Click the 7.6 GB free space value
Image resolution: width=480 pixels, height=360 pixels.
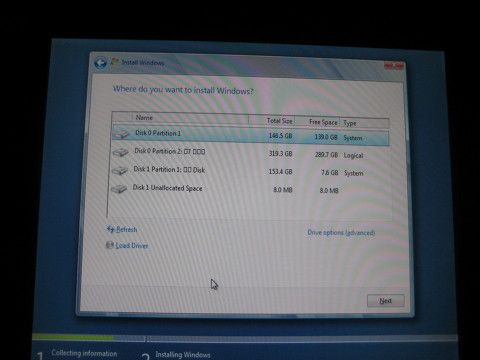[330, 173]
